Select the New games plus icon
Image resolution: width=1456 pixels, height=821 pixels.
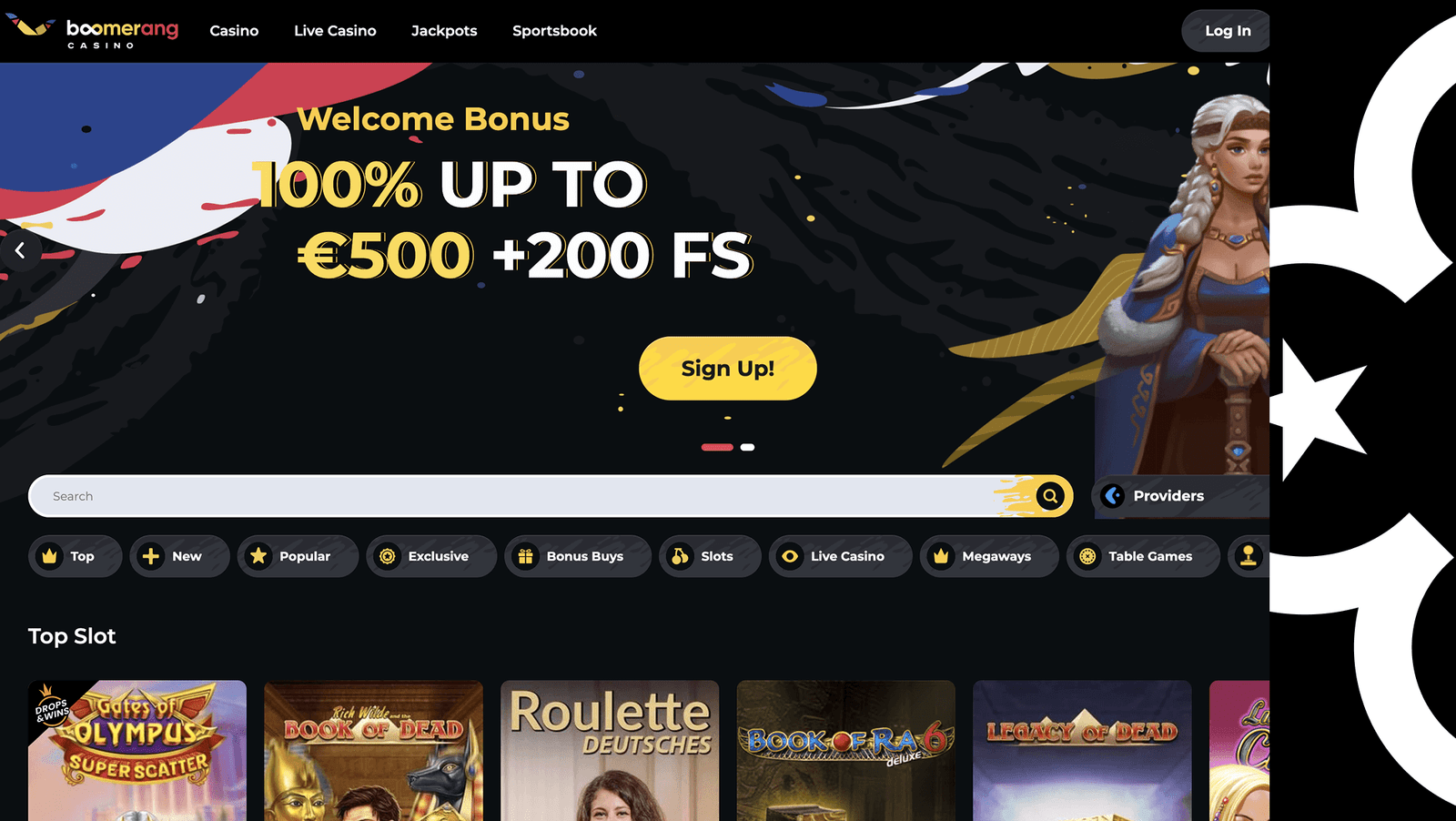coord(151,556)
